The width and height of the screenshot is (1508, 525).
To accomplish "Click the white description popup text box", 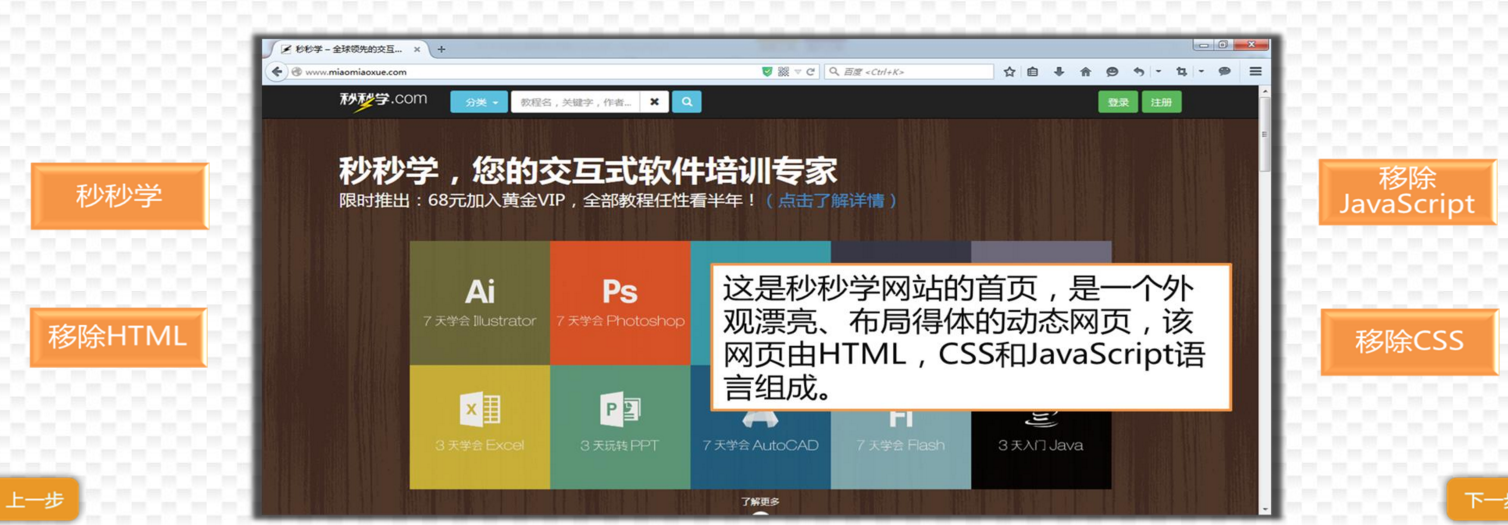I will coord(971,337).
